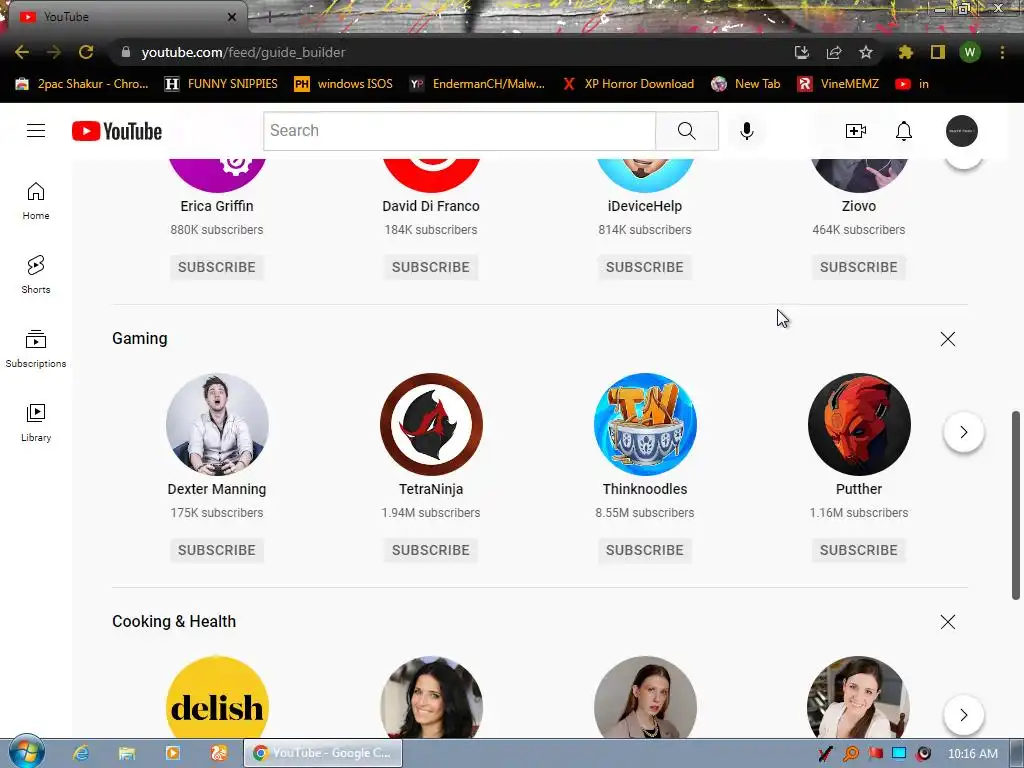1024x768 pixels.
Task: Open the Dexter Manning channel avatar
Action: pyautogui.click(x=217, y=424)
